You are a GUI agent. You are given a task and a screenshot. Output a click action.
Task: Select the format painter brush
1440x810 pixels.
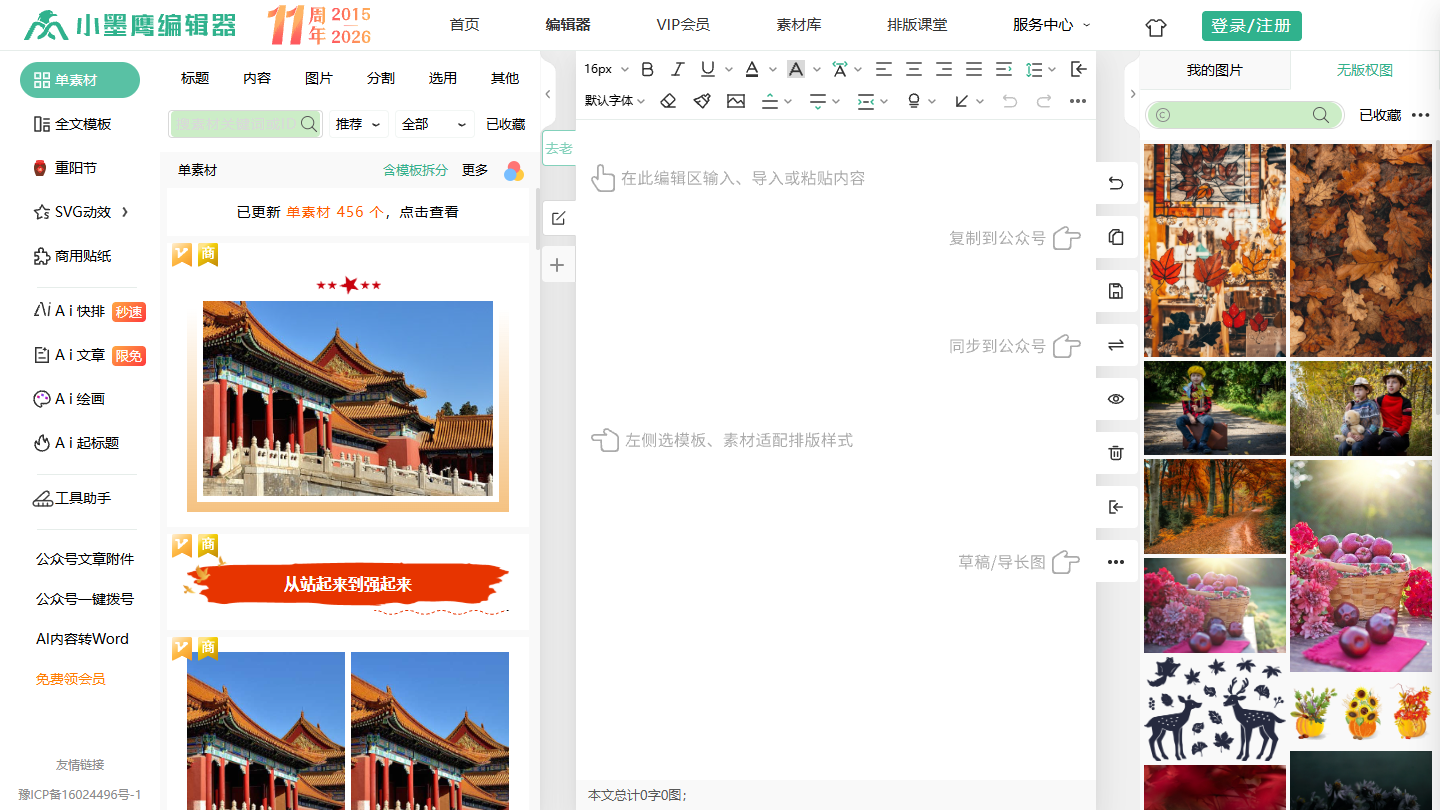(702, 101)
